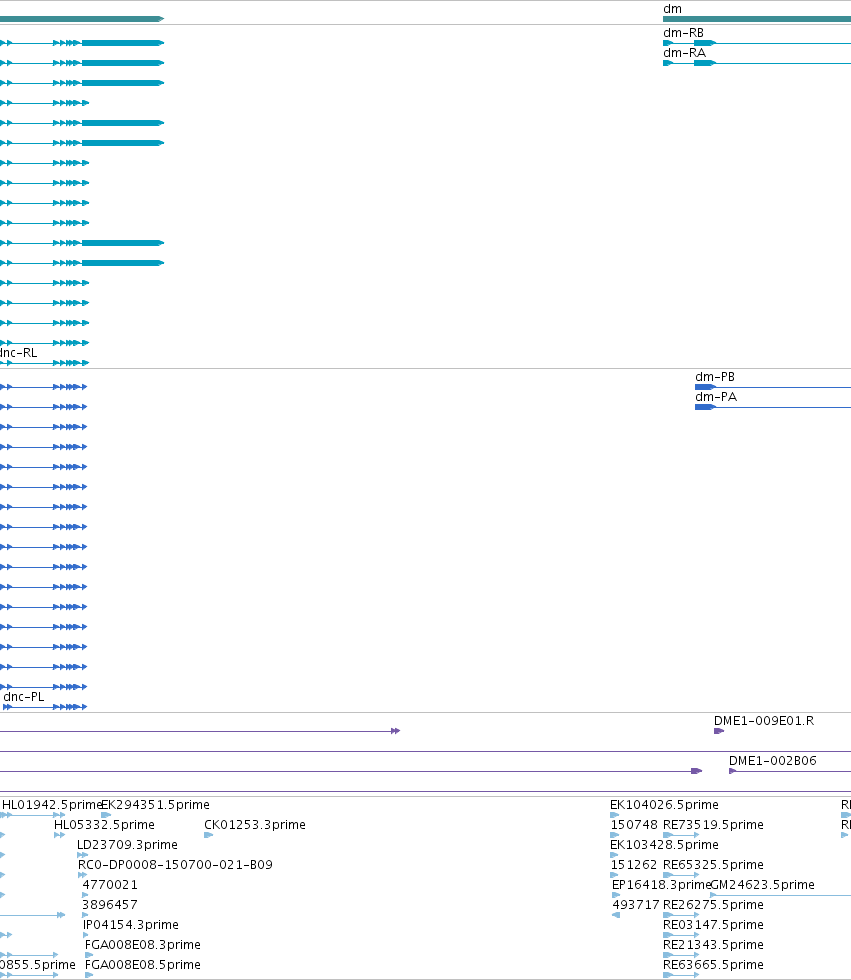The height and width of the screenshot is (980, 851).
Task: Open the RE26275.5prime EST label
Action: click(x=714, y=904)
